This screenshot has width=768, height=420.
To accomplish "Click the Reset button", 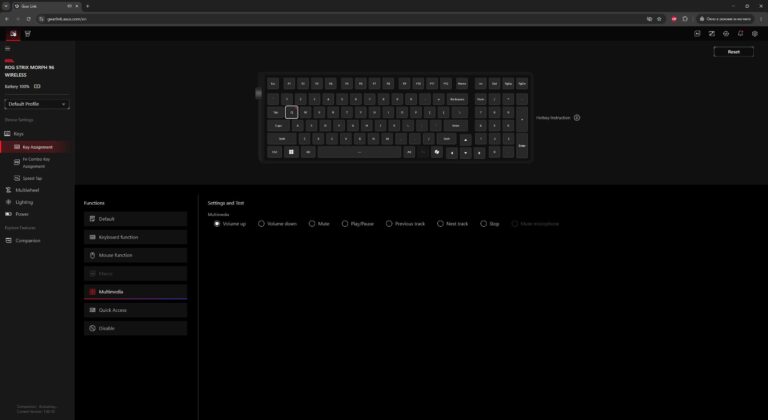I will point(733,52).
